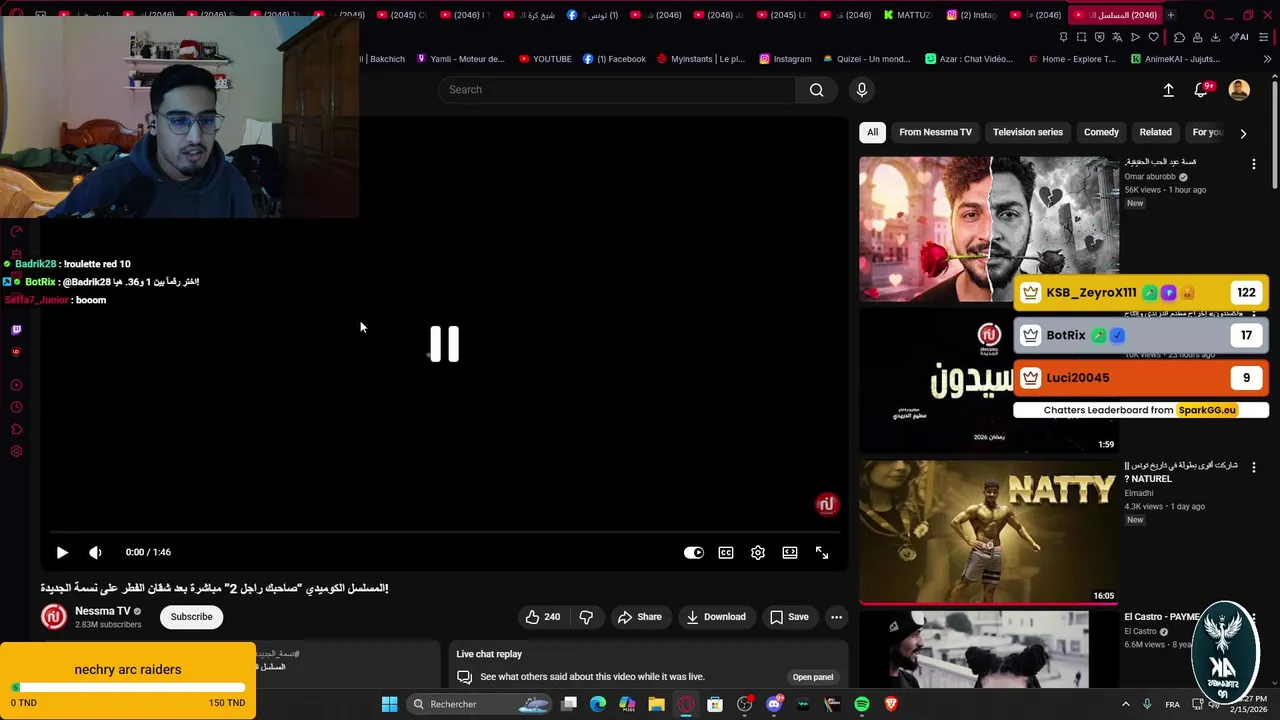Open Twitch icon in Opera sidebar
The height and width of the screenshot is (720, 1280).
[x=16, y=329]
